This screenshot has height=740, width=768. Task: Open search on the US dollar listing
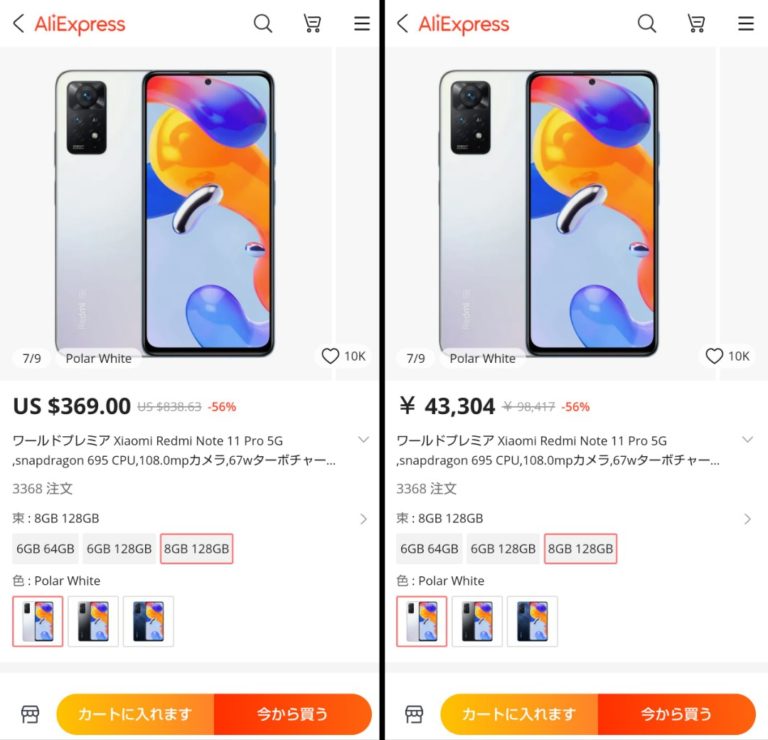263,24
